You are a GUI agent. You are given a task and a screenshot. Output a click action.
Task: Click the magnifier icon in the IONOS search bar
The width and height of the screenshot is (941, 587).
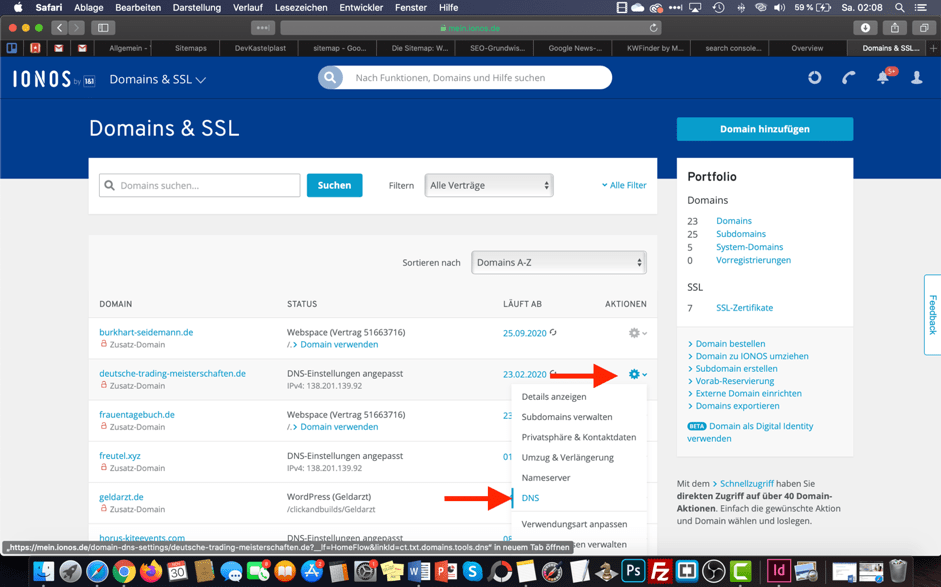point(330,77)
